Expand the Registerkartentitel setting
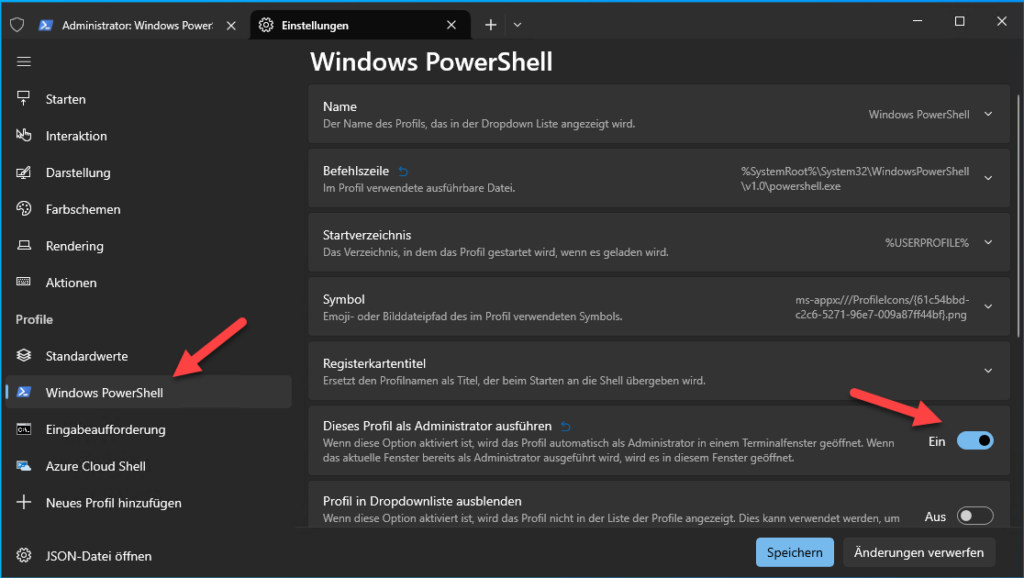The image size is (1024, 578). [988, 370]
